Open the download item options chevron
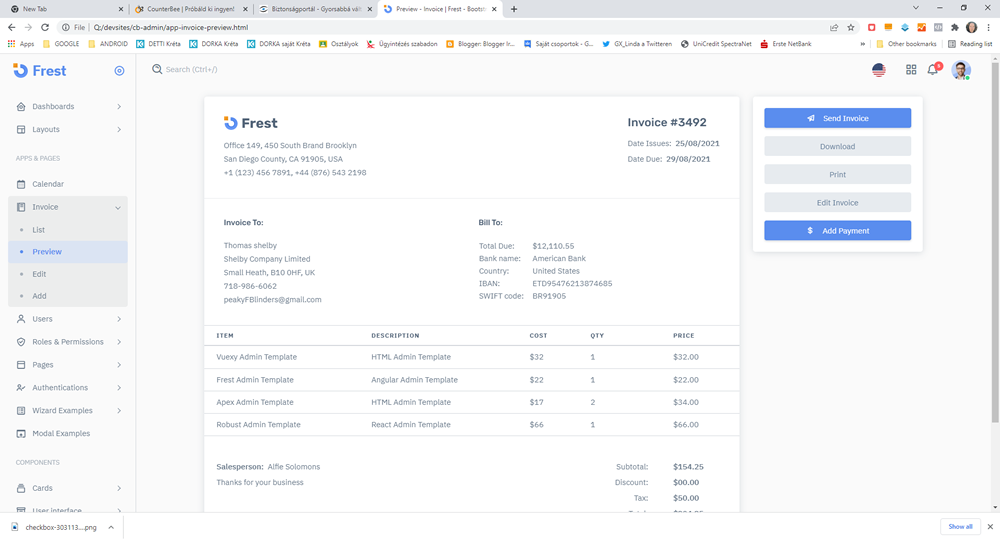Viewport: 1000px width, 542px height. click(x=110, y=527)
